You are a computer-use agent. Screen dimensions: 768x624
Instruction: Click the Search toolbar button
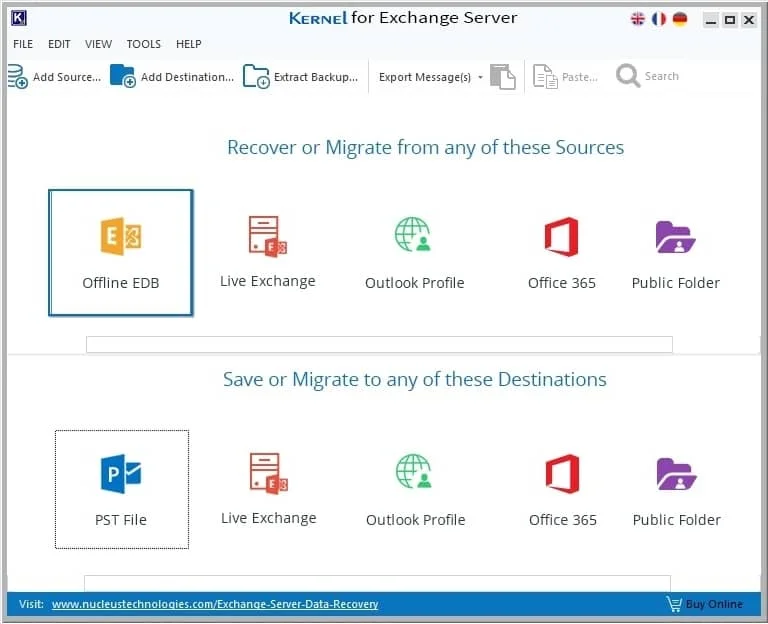pos(648,76)
